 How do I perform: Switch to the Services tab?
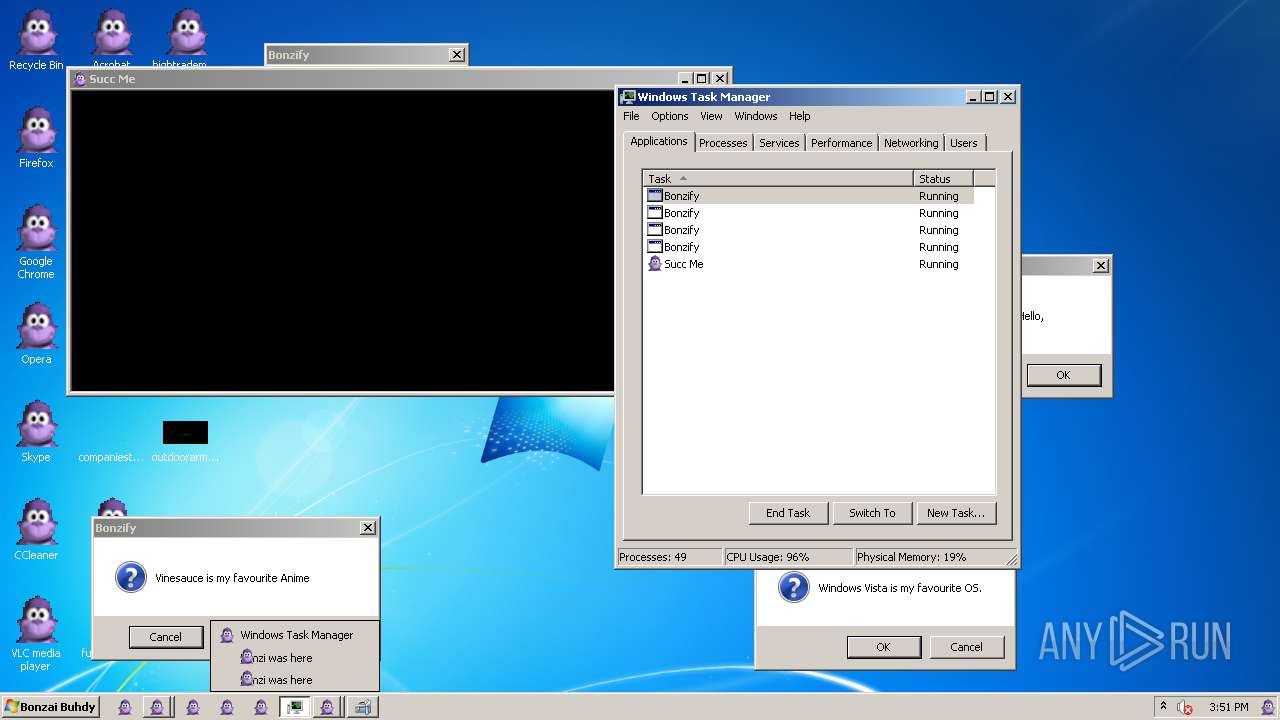779,143
